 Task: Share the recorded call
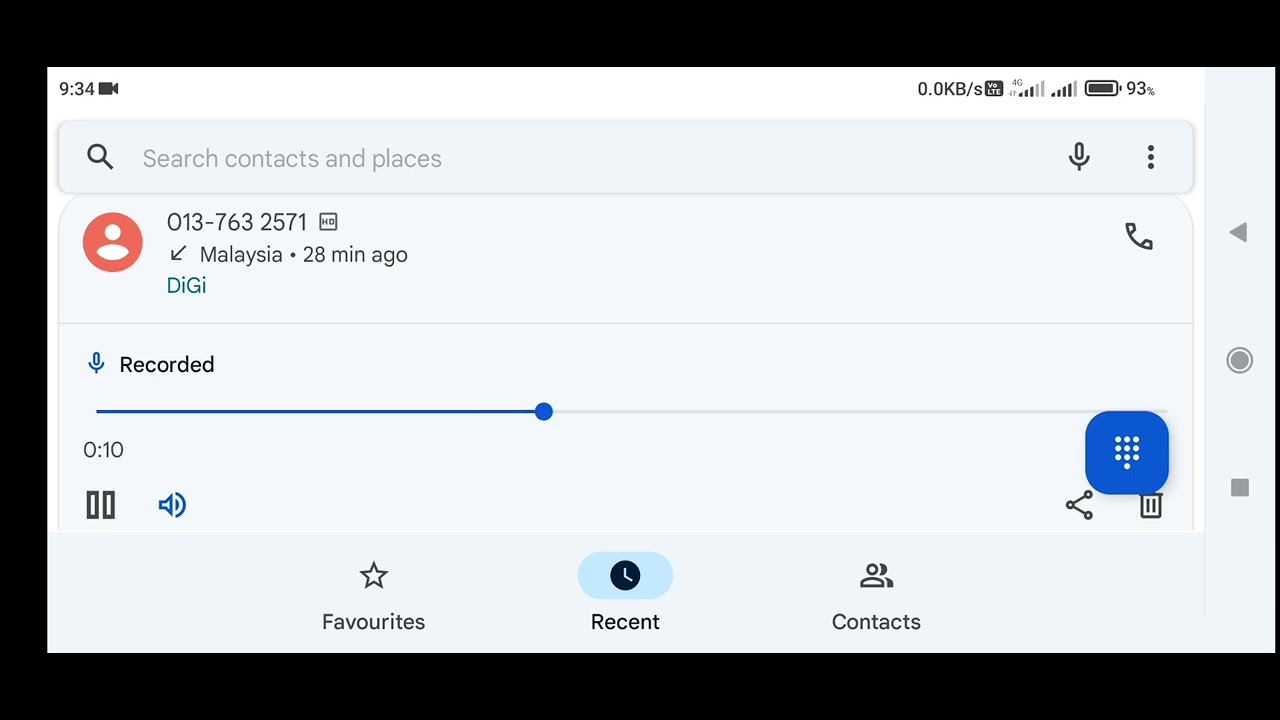tap(1079, 506)
